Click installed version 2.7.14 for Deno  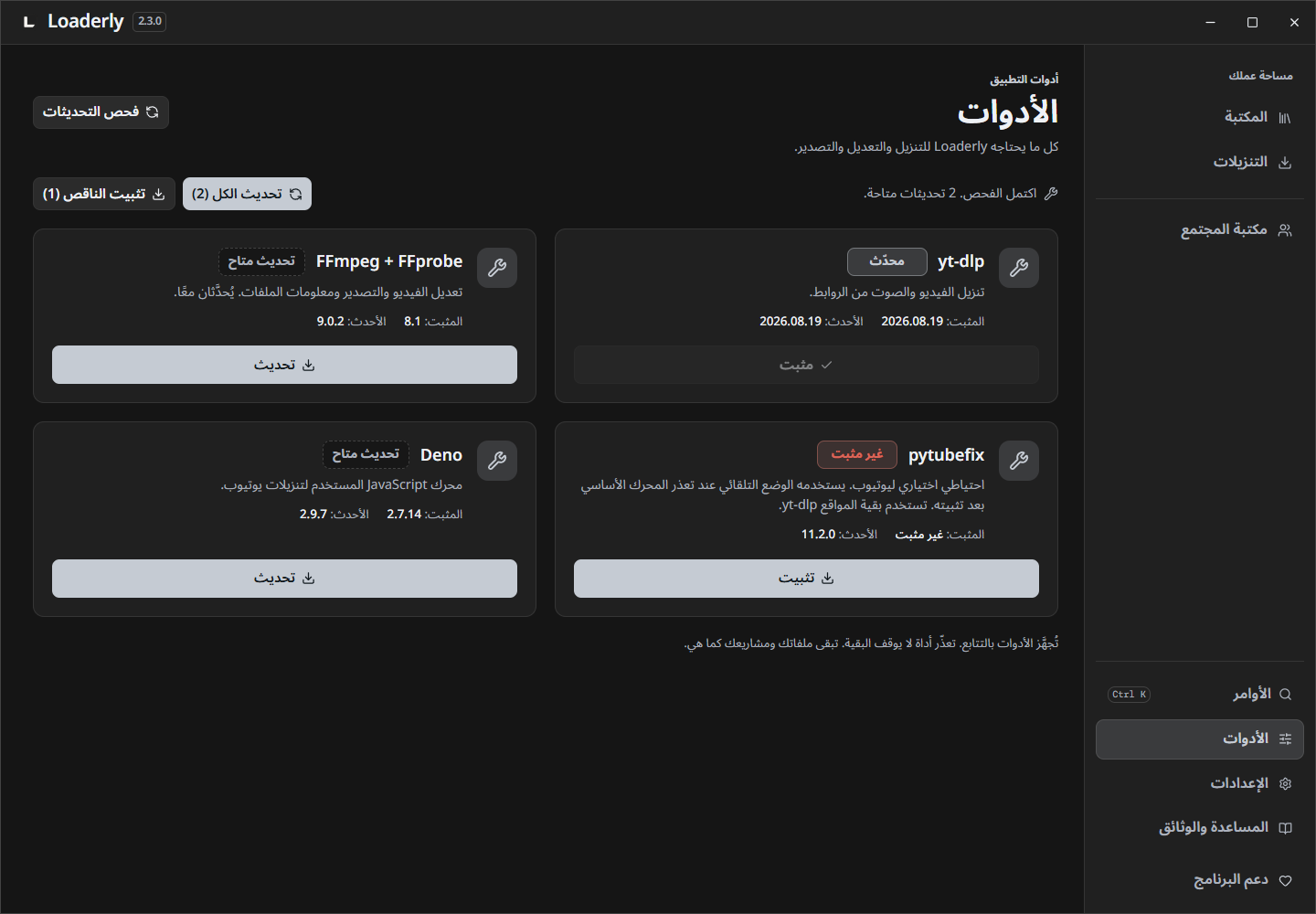404,515
